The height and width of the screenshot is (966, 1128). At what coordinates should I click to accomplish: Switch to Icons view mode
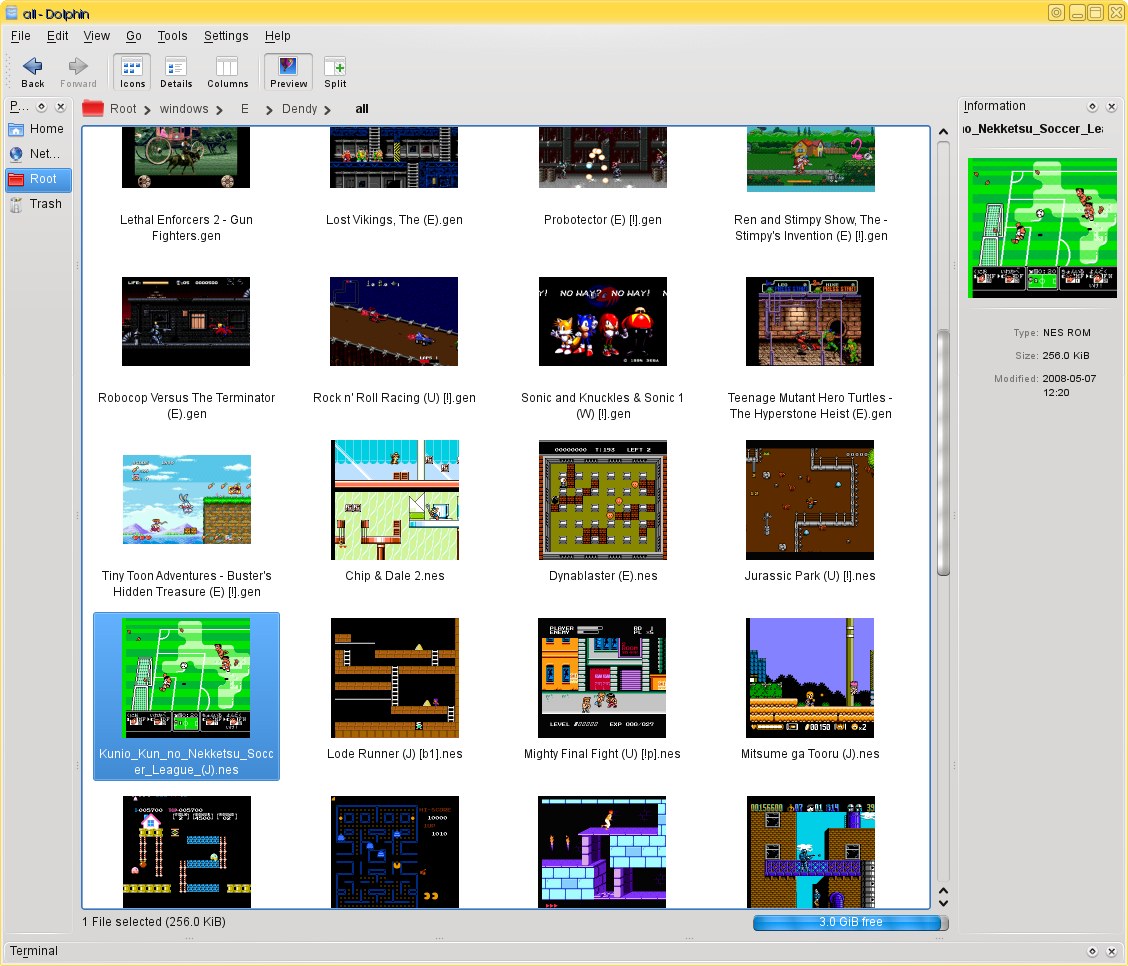pos(132,73)
